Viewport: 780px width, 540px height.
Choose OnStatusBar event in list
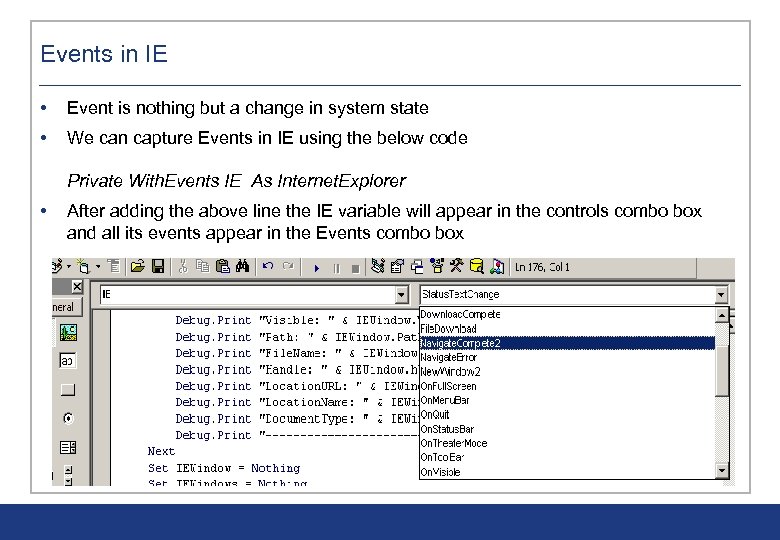(x=567, y=429)
